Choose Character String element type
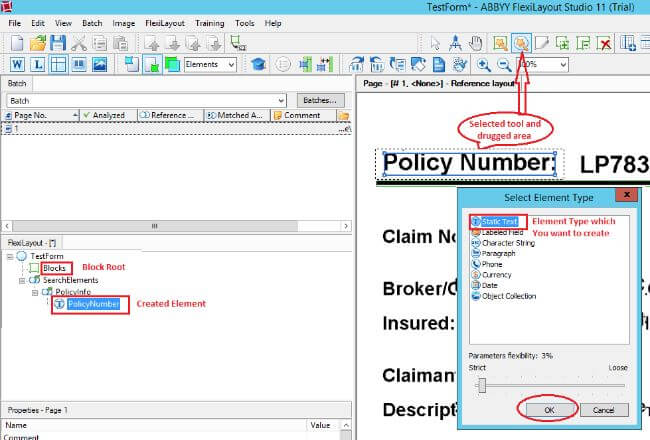 (x=508, y=243)
